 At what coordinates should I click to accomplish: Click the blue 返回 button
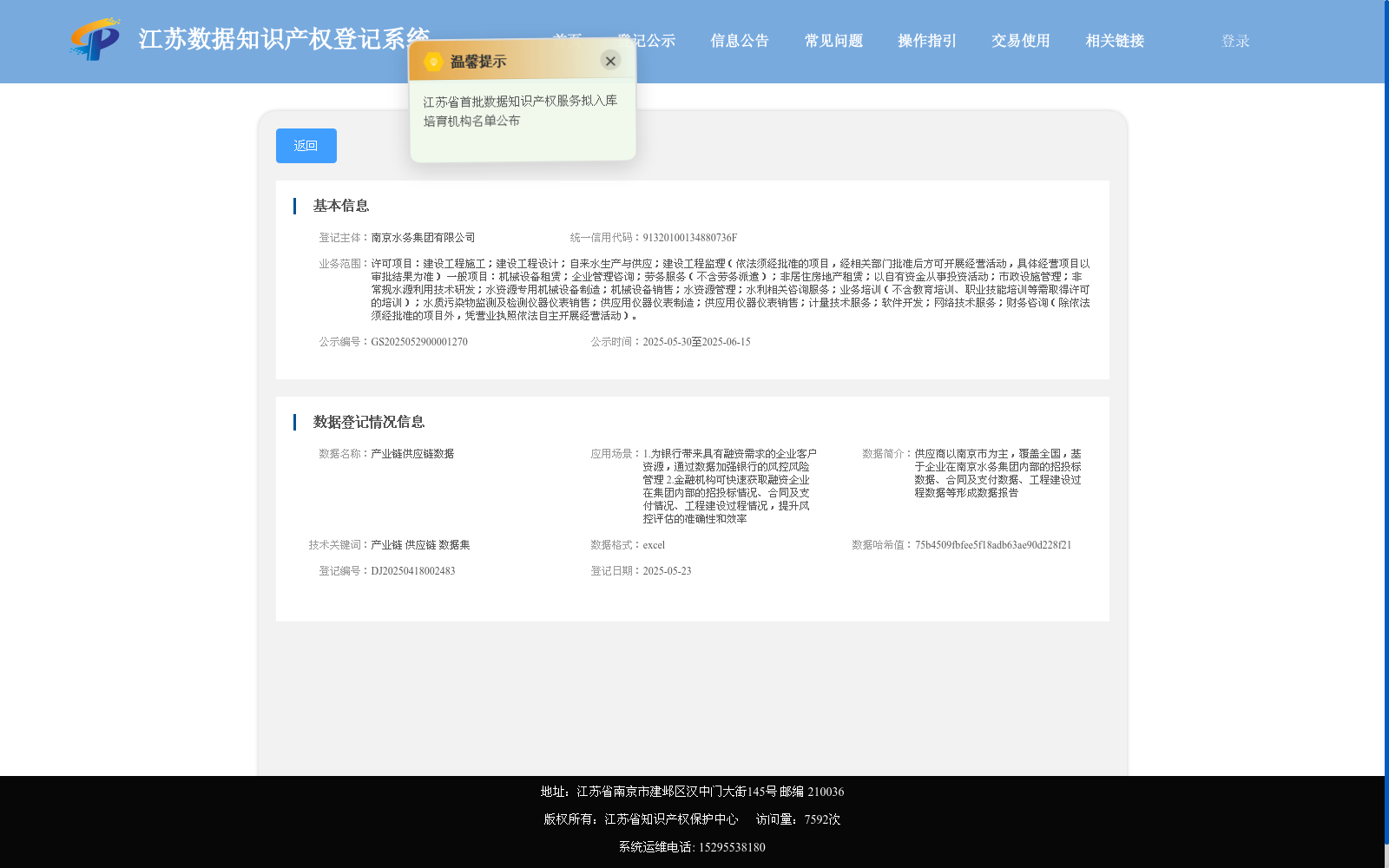coord(306,145)
